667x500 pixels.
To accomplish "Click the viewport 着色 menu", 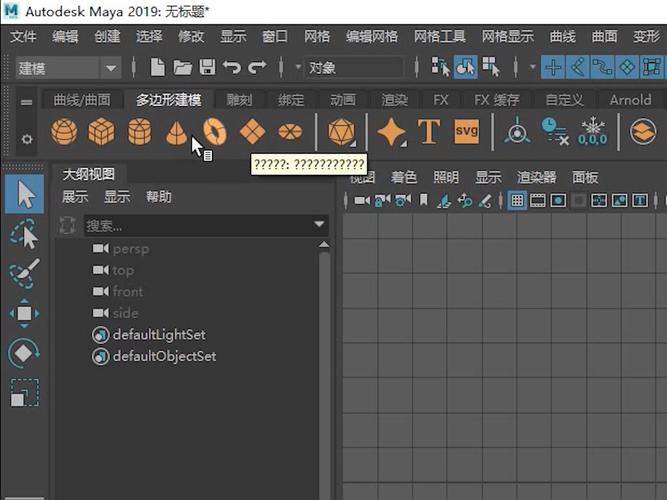I will [404, 178].
